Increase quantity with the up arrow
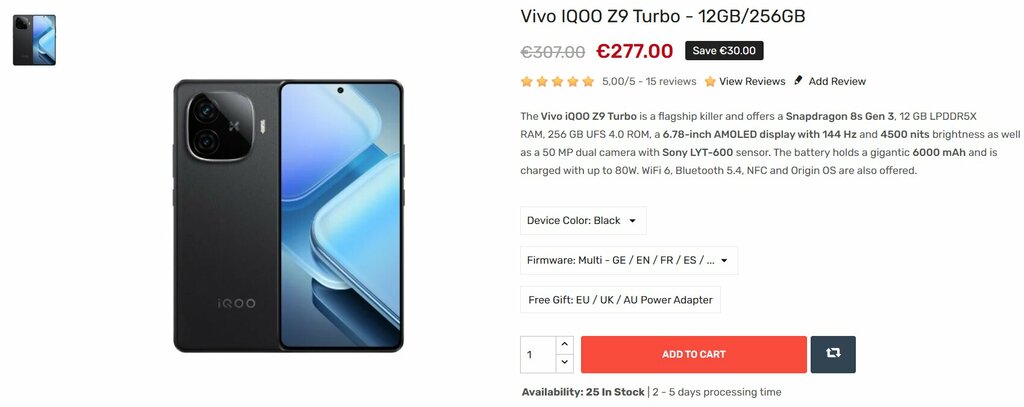 pyautogui.click(x=565, y=345)
